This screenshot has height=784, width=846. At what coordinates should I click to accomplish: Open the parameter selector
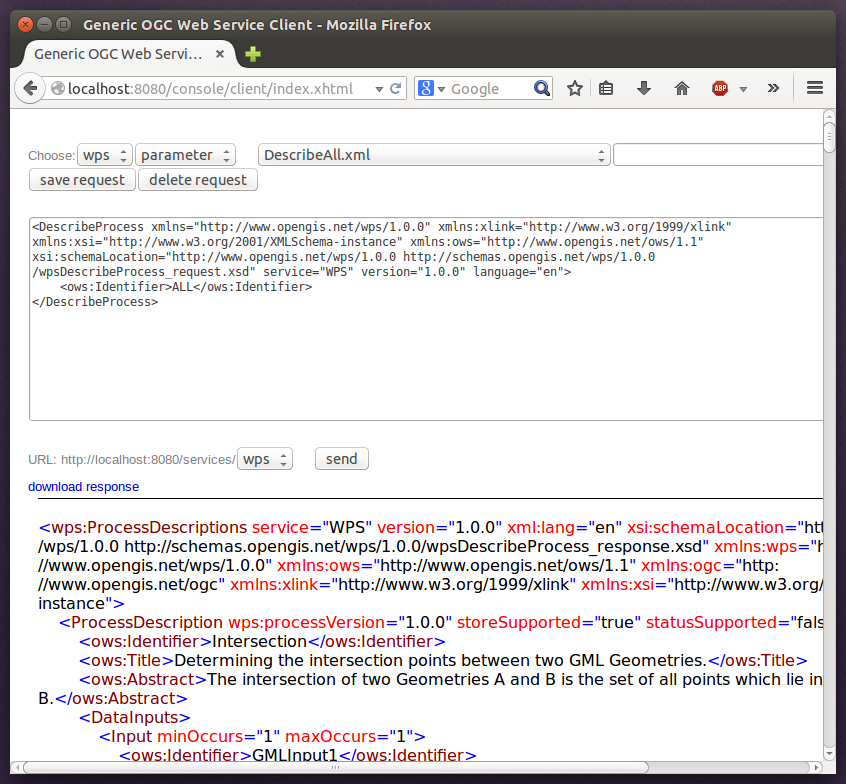[185, 155]
